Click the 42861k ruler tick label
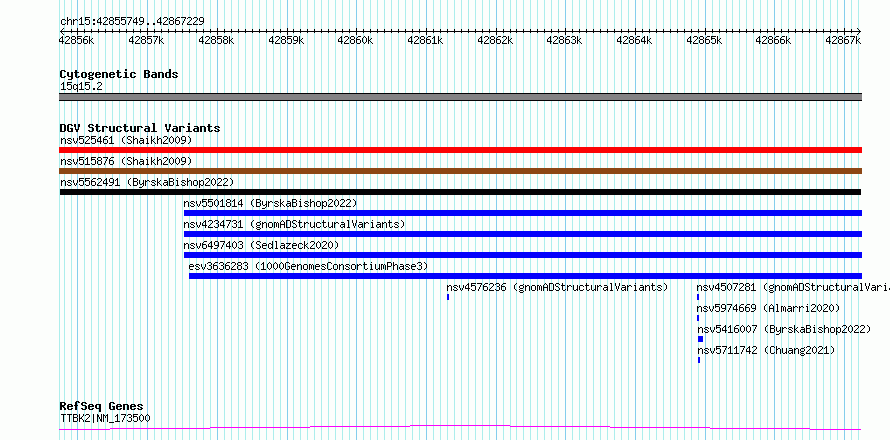 [x=425, y=40]
